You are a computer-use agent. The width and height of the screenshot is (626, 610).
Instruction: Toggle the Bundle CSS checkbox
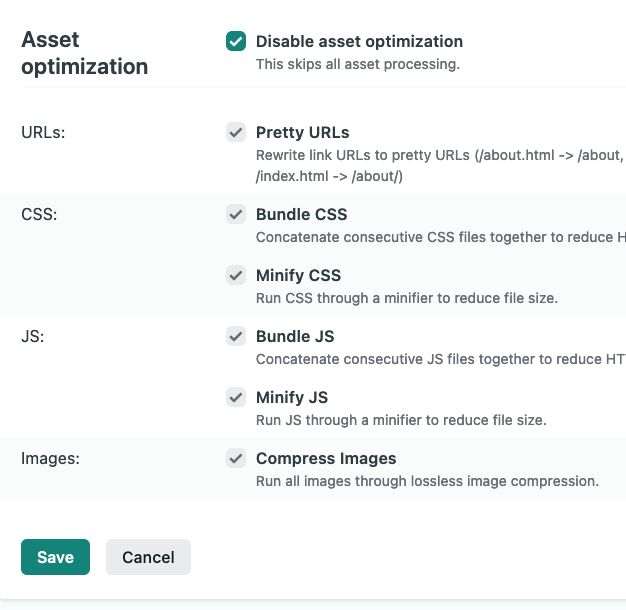pos(236,214)
